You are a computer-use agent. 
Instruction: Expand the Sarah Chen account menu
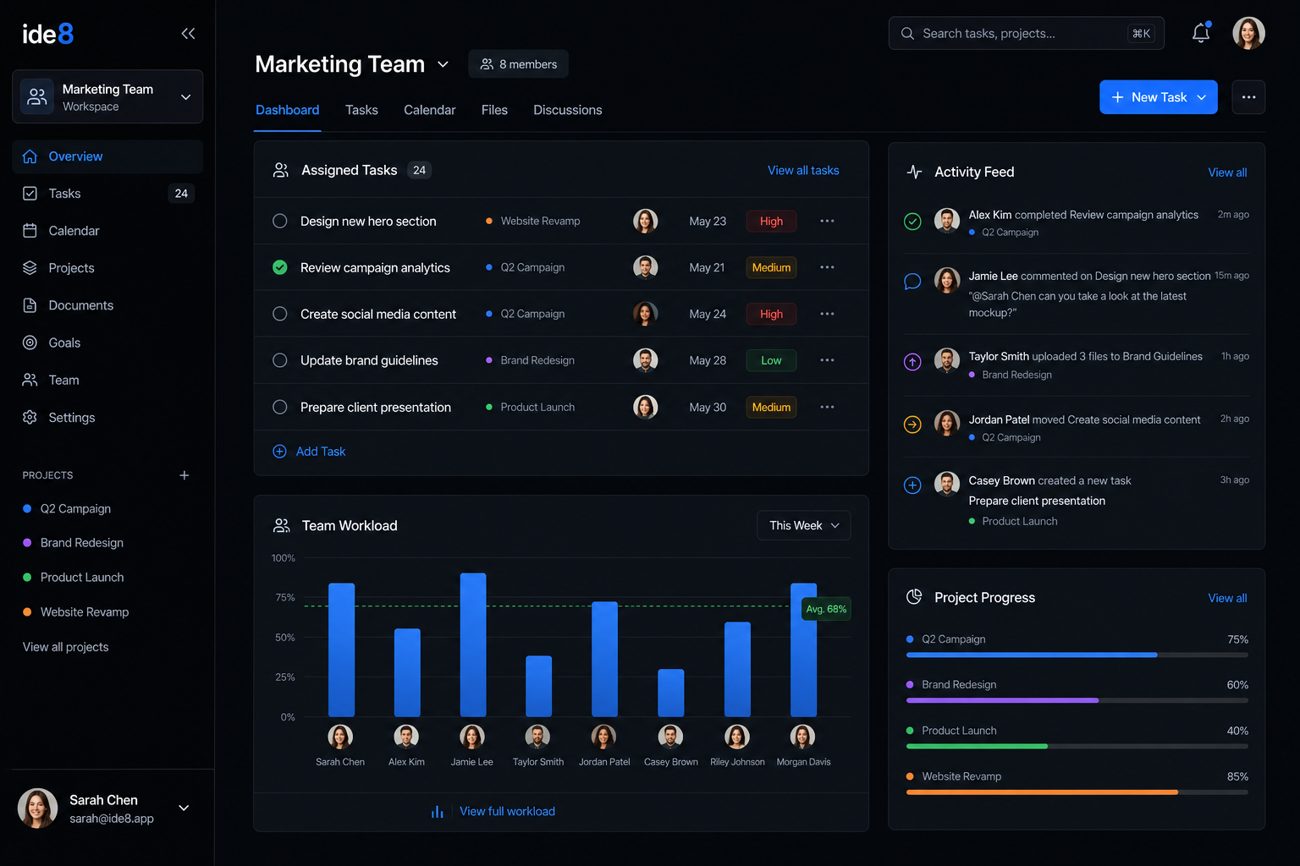(x=184, y=808)
